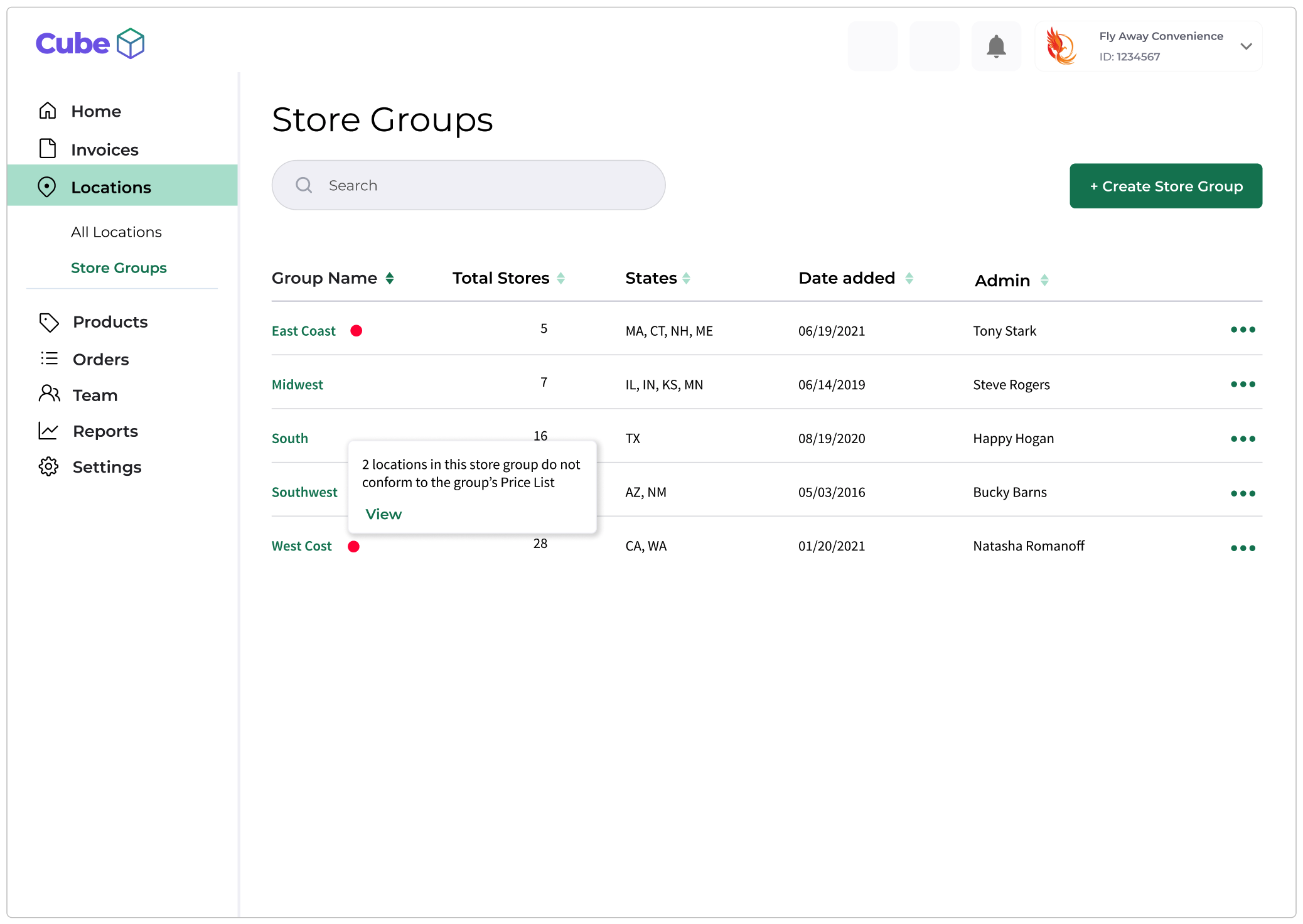Open South store group

click(x=290, y=438)
